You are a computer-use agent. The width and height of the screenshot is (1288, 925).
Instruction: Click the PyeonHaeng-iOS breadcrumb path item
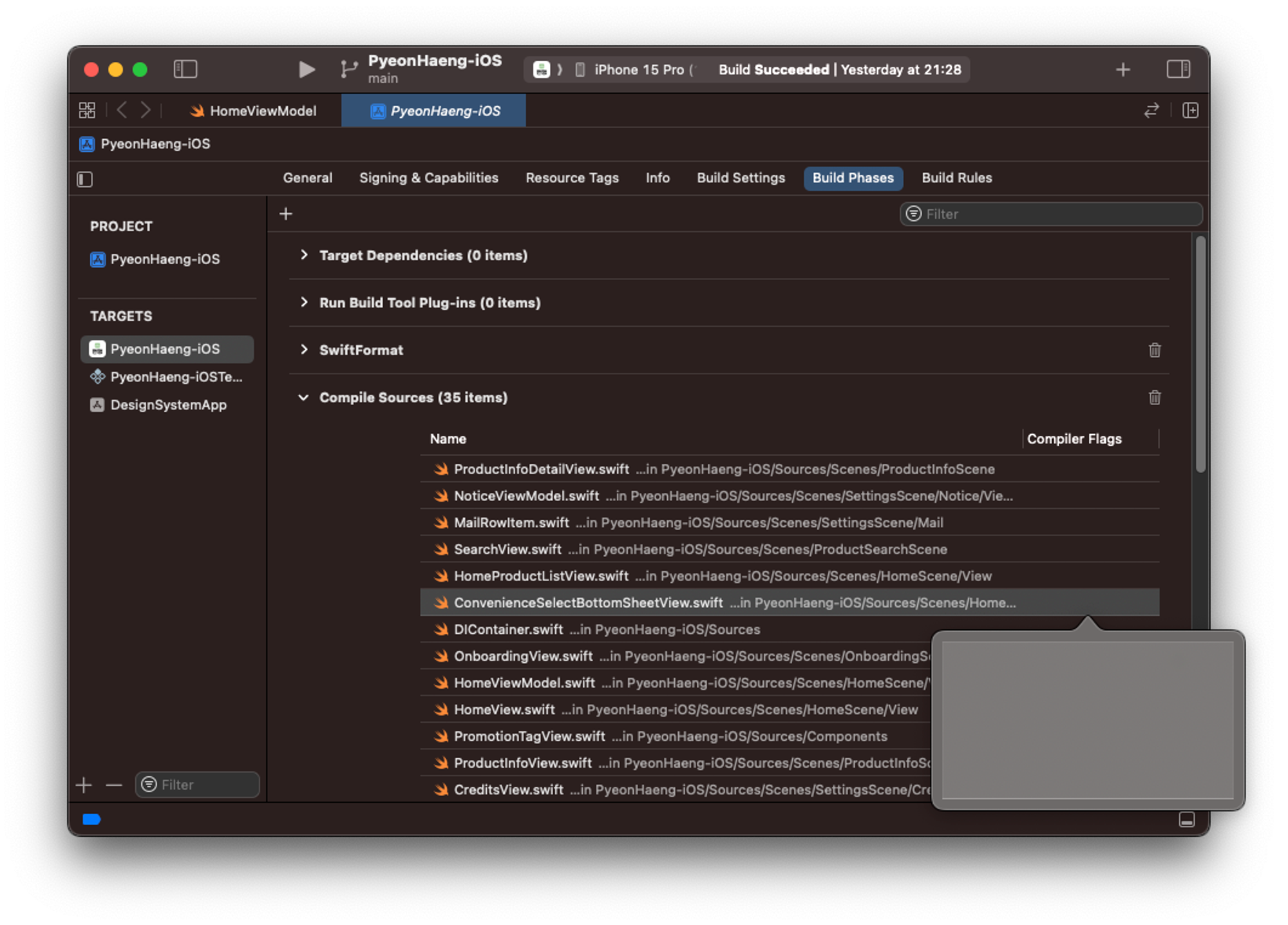(146, 144)
